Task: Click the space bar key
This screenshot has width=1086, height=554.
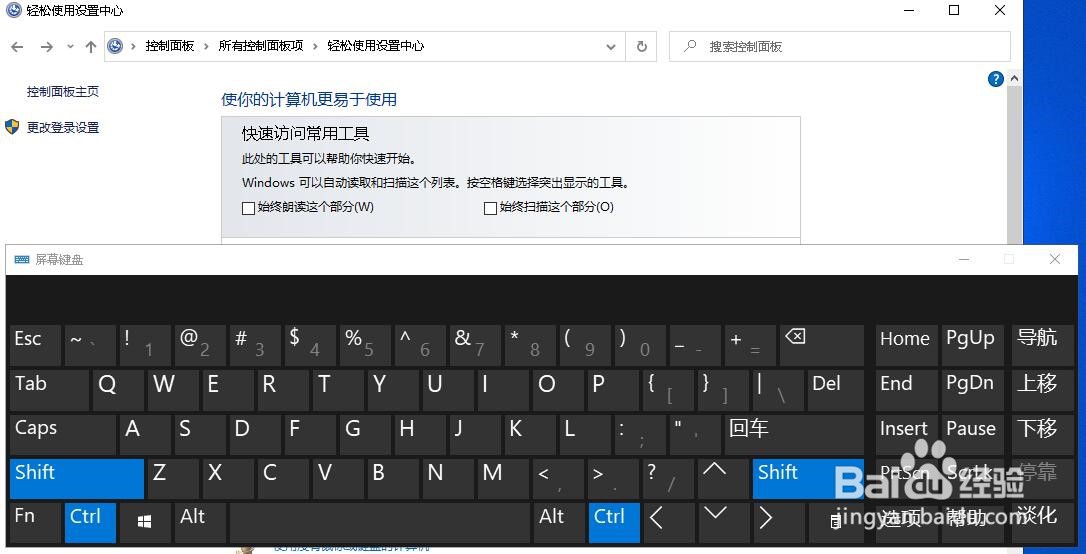Action: [x=380, y=522]
